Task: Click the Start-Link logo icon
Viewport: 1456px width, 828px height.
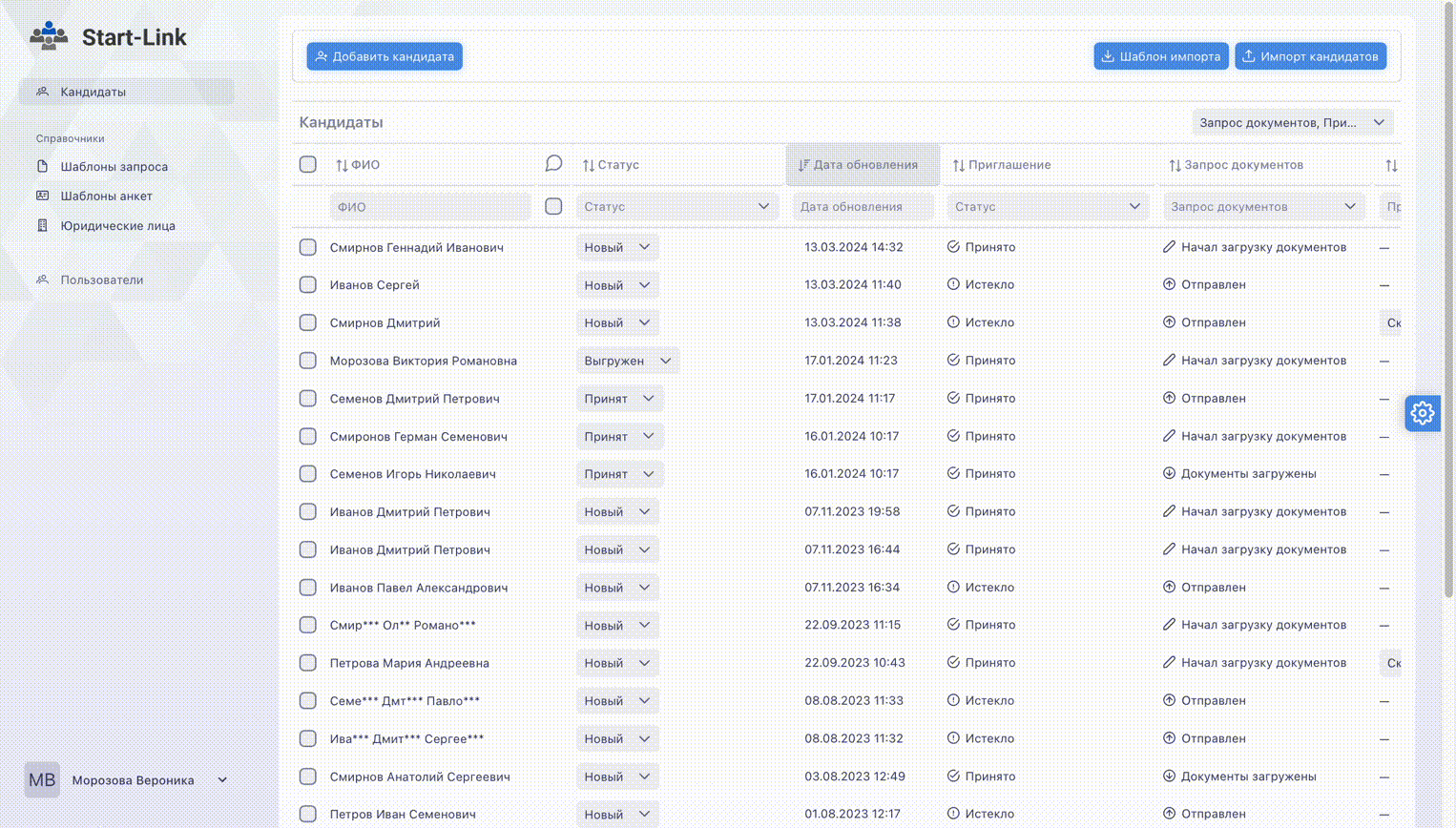Action: 49,36
